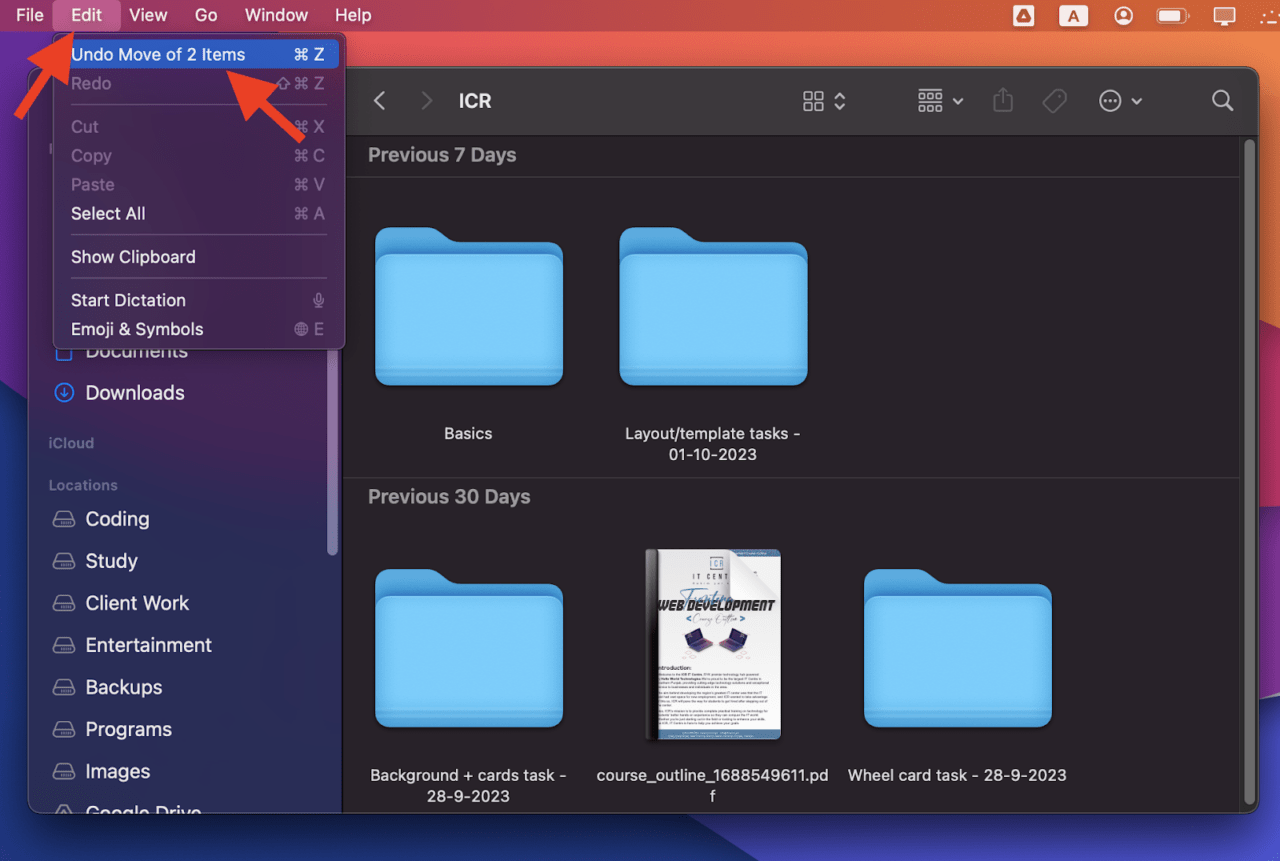Open the Basics folder icon

click(x=468, y=307)
